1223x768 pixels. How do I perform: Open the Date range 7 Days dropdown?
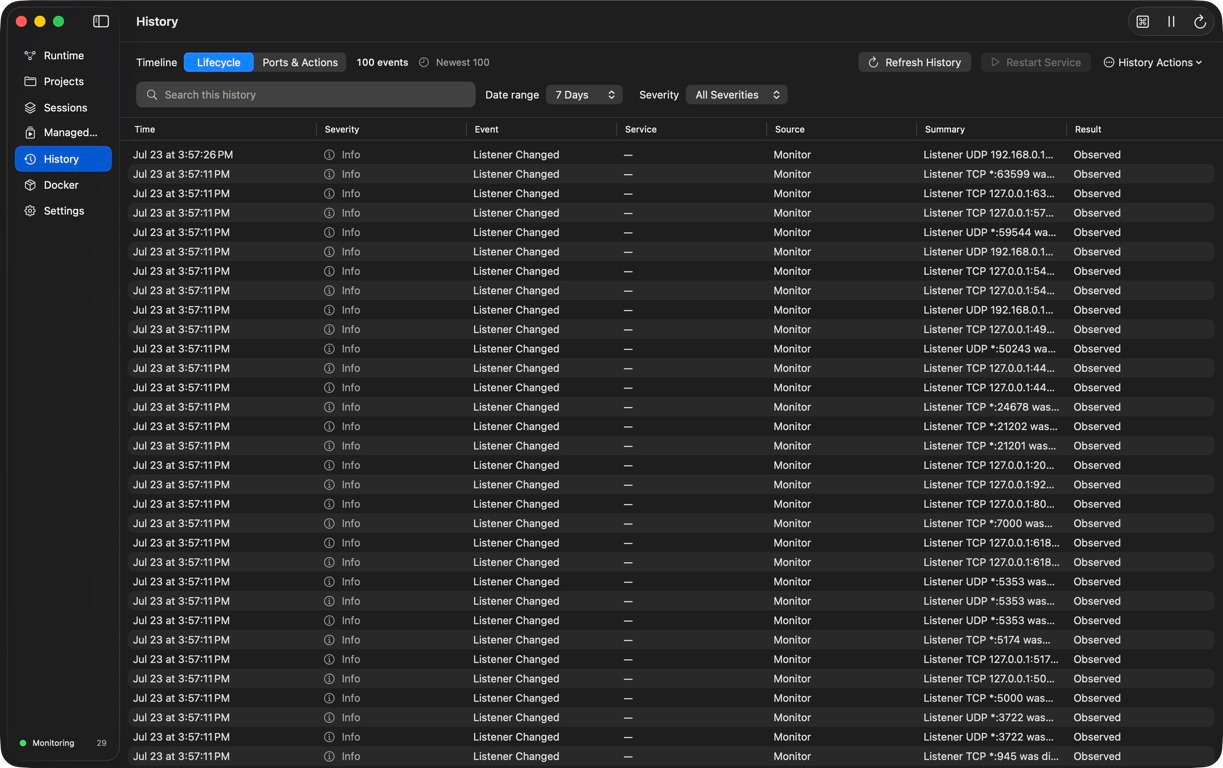(x=584, y=95)
